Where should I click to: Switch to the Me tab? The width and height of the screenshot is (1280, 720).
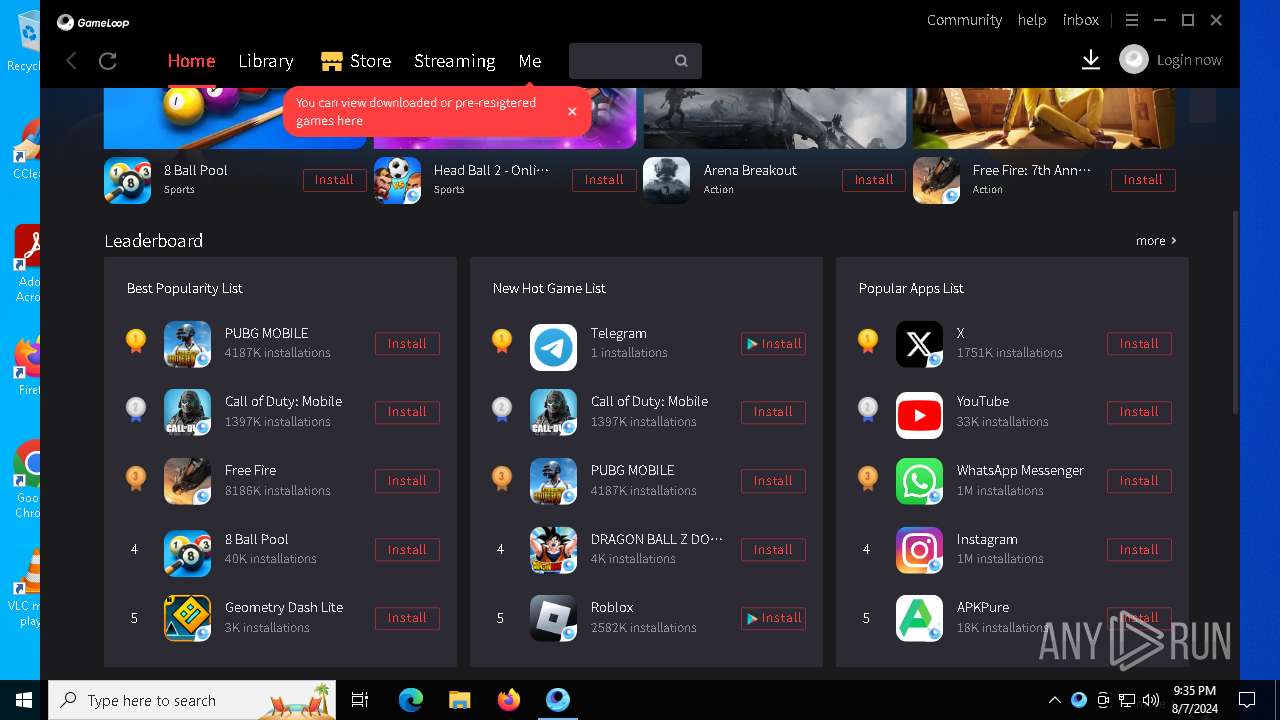click(x=530, y=61)
